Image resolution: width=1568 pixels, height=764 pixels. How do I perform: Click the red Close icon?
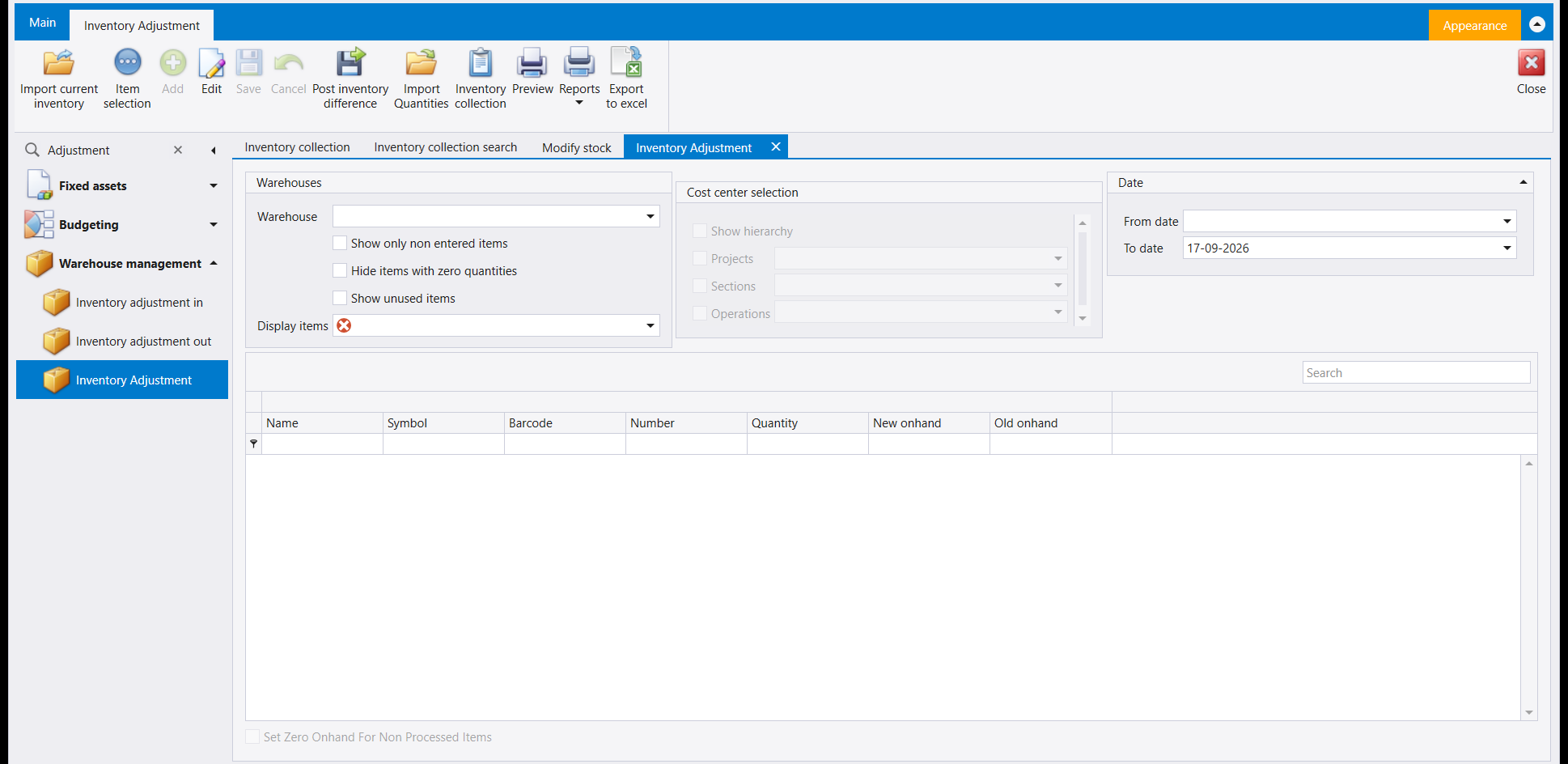coord(1531,63)
